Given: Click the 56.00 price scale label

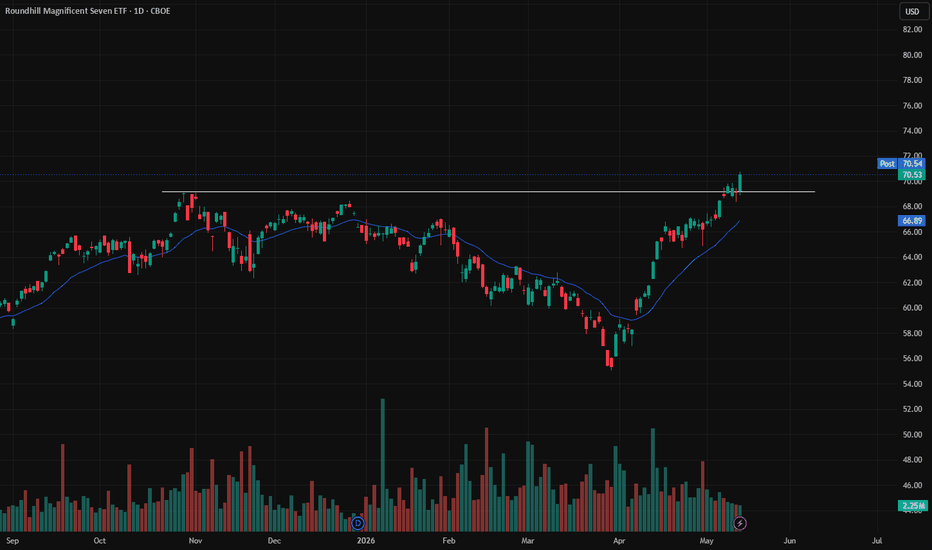Looking at the screenshot, I should 912,358.
